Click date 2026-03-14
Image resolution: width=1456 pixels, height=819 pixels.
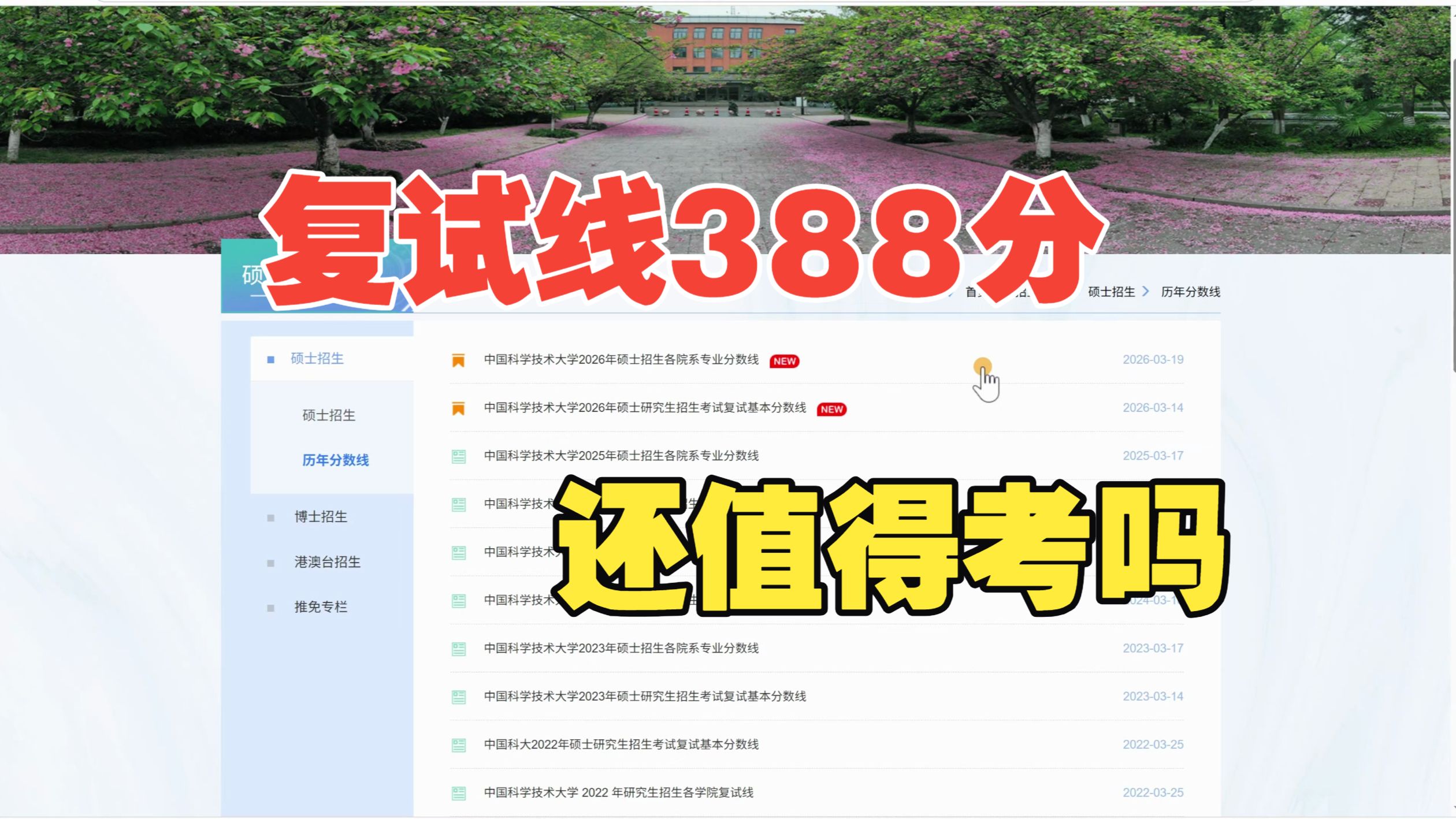click(1153, 408)
